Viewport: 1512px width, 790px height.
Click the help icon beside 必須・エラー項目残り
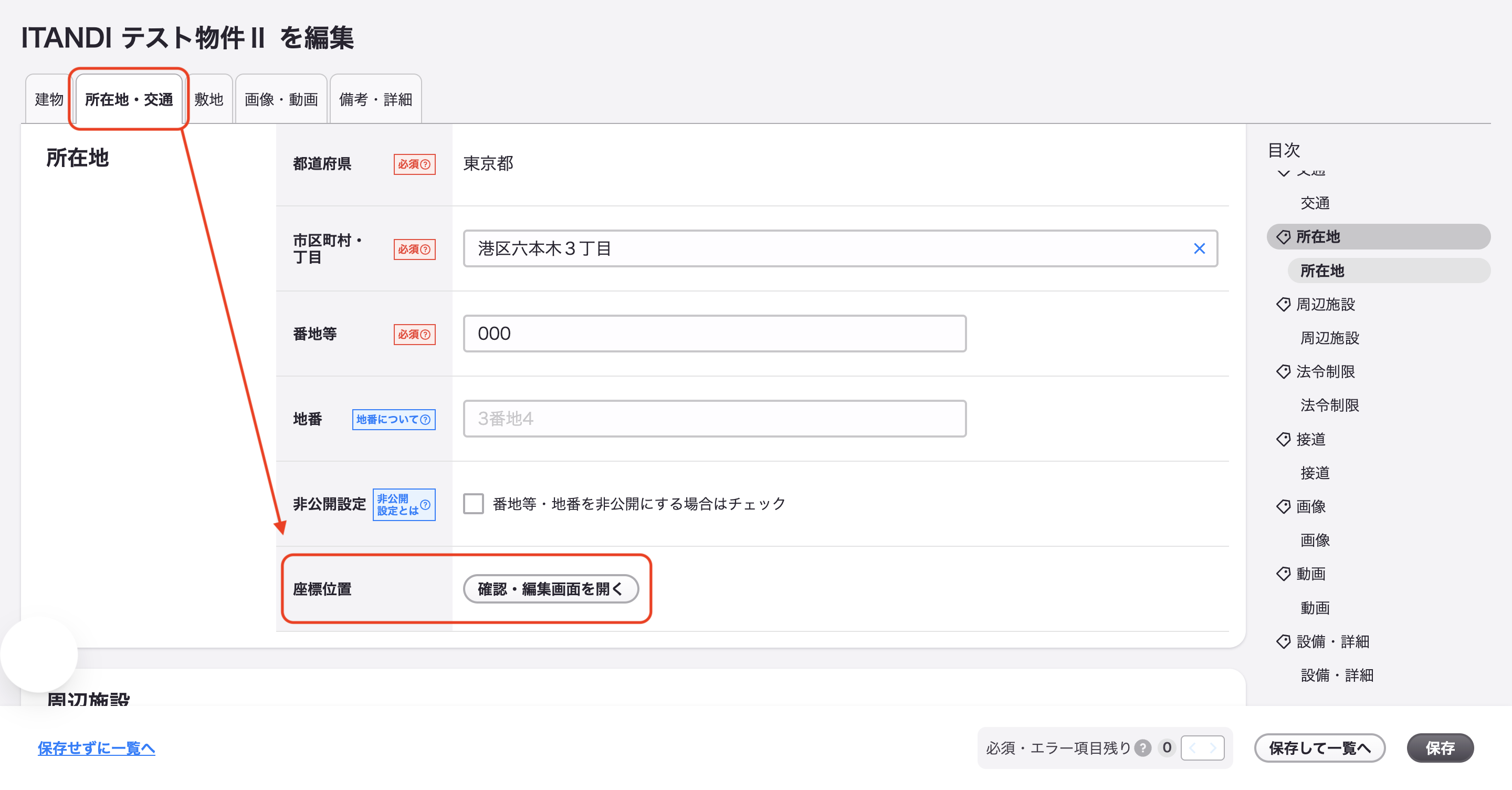(x=1142, y=747)
